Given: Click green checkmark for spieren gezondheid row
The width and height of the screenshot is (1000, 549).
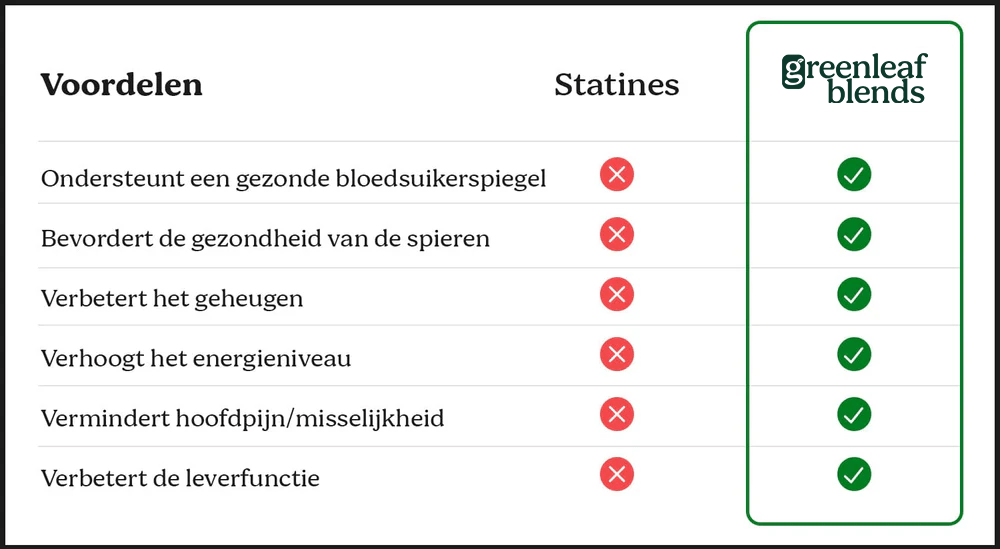Looking at the screenshot, I should 854,235.
